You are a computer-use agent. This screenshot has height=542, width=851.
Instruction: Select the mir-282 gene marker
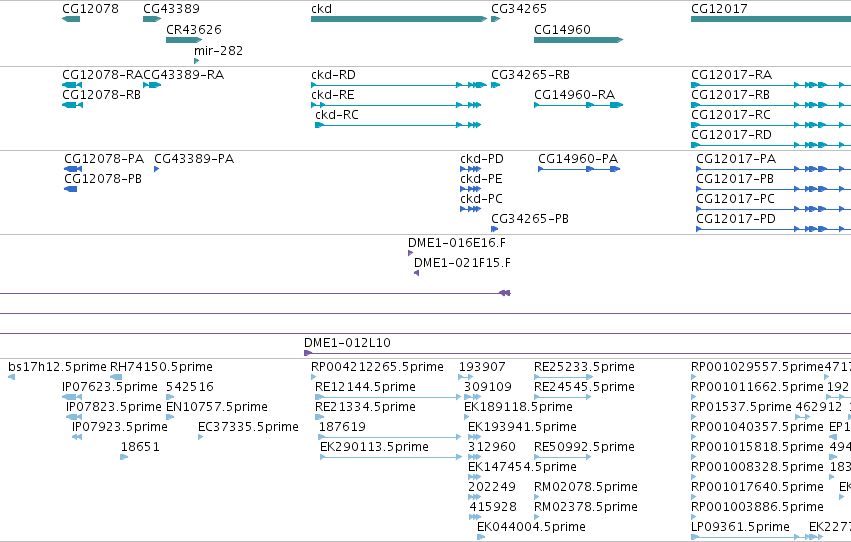[x=196, y=61]
